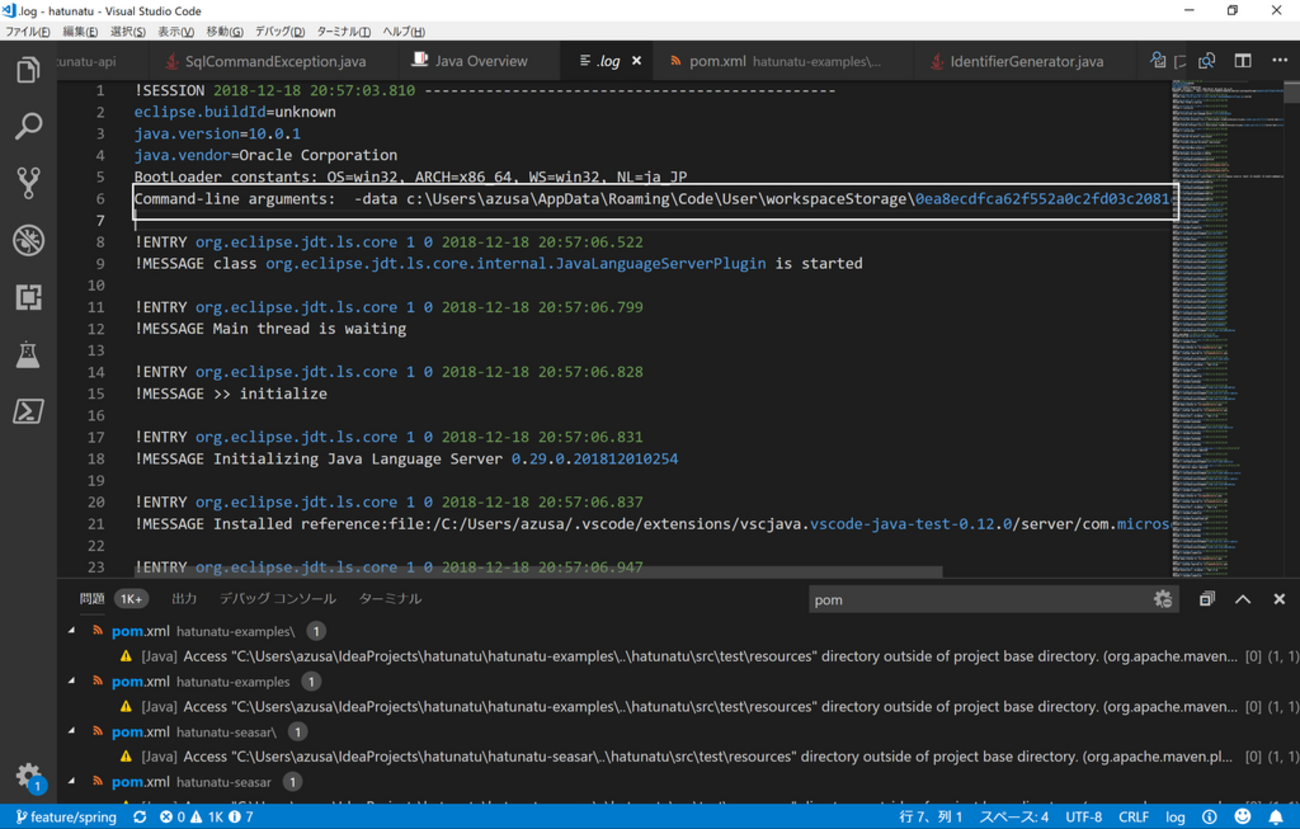Screen dimensions: 1300x829
Task: Open the Explorer view in activity bar
Action: (28, 70)
